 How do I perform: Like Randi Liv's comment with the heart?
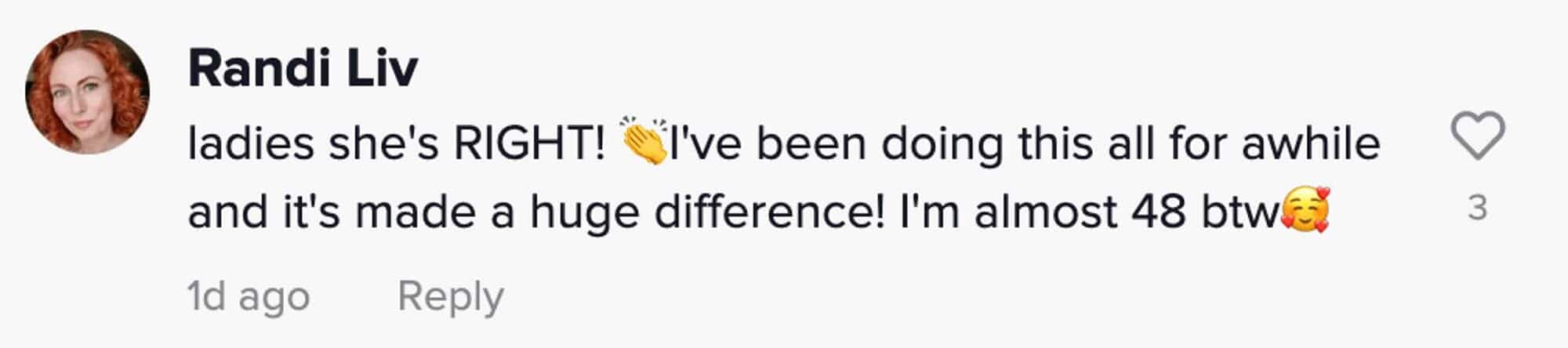[1477, 136]
